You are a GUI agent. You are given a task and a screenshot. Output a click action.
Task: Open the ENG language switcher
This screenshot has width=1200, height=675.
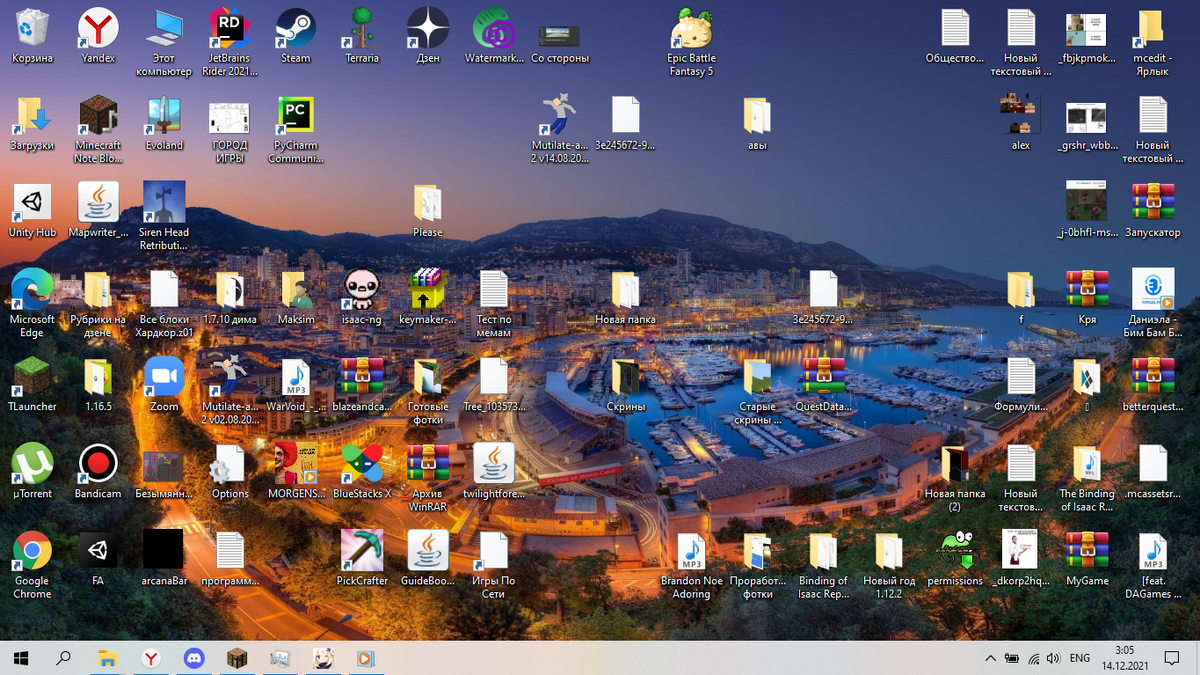coord(1080,658)
